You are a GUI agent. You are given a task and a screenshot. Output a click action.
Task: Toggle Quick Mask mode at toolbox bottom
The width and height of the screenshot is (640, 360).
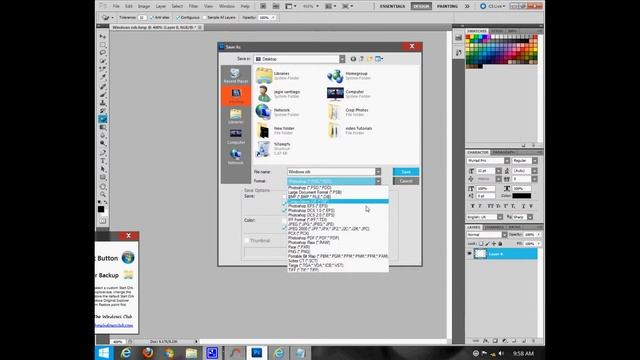pos(102,221)
